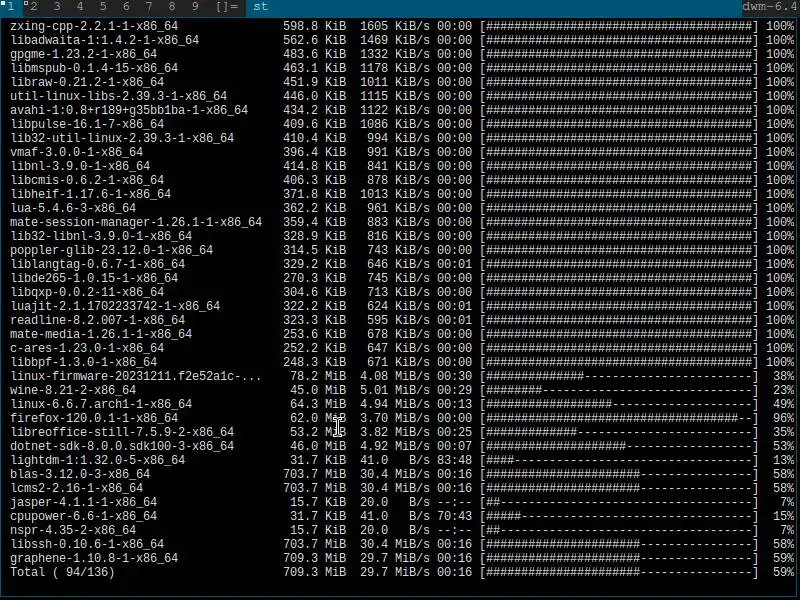The height and width of the screenshot is (600, 800).
Task: Click graphene-1.10.8-1-x86_64 package name
Action: click(94, 559)
